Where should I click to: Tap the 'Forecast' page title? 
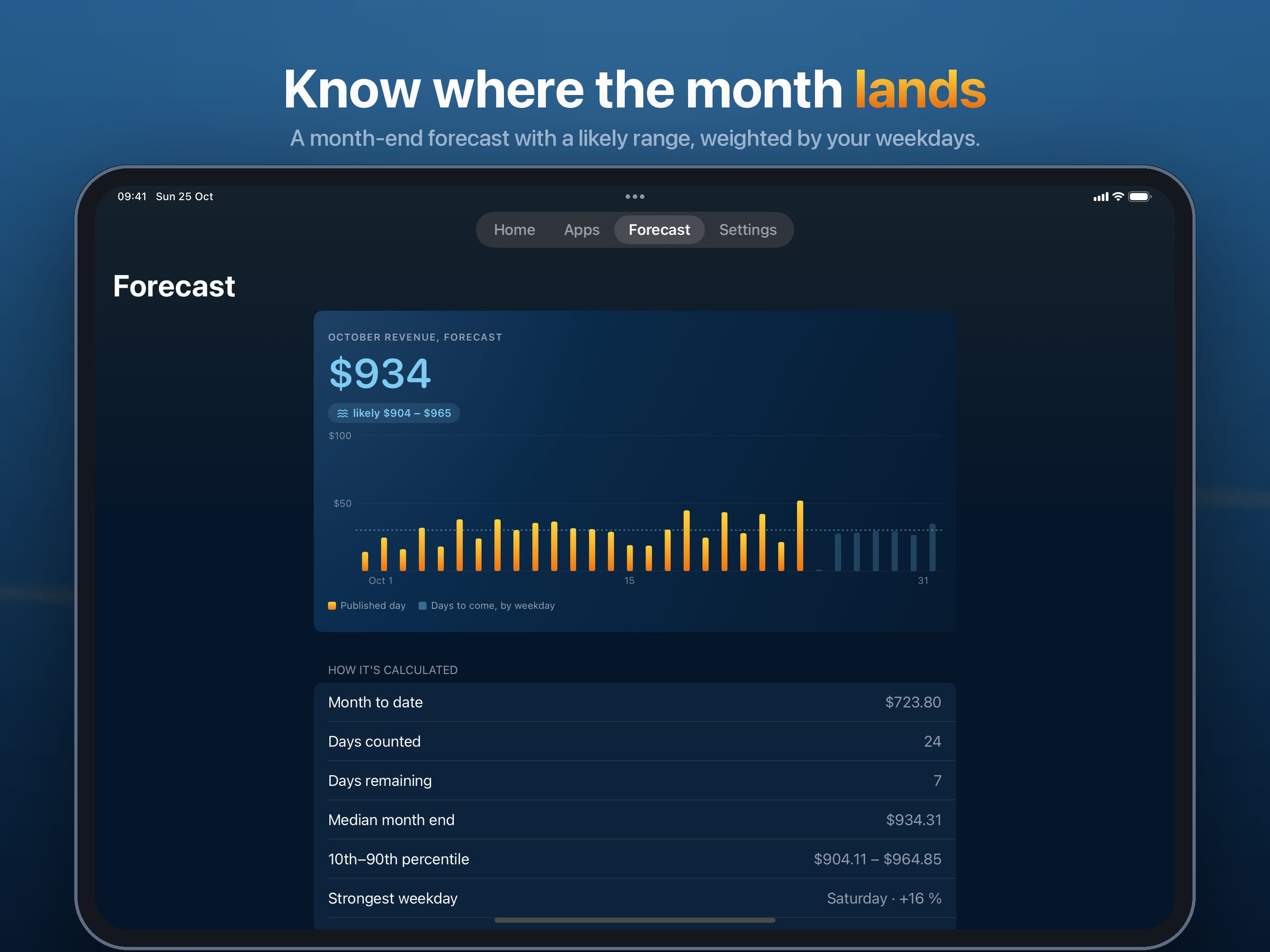[x=174, y=286]
